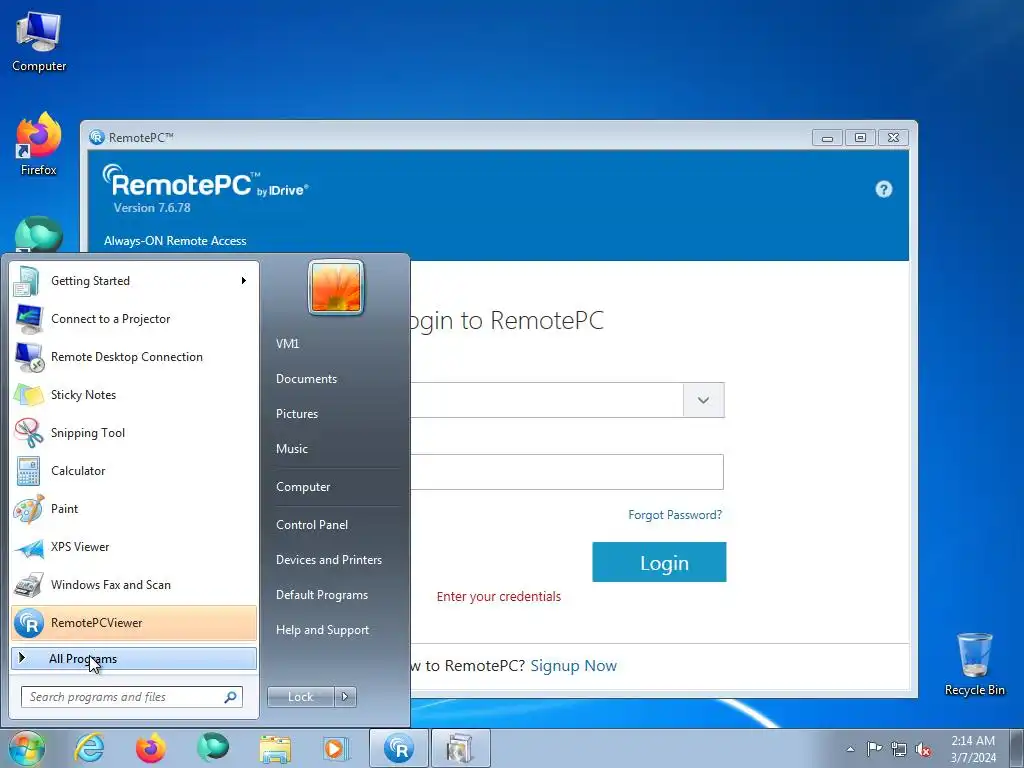Expand the Getting Started submenu arrow

point(244,281)
